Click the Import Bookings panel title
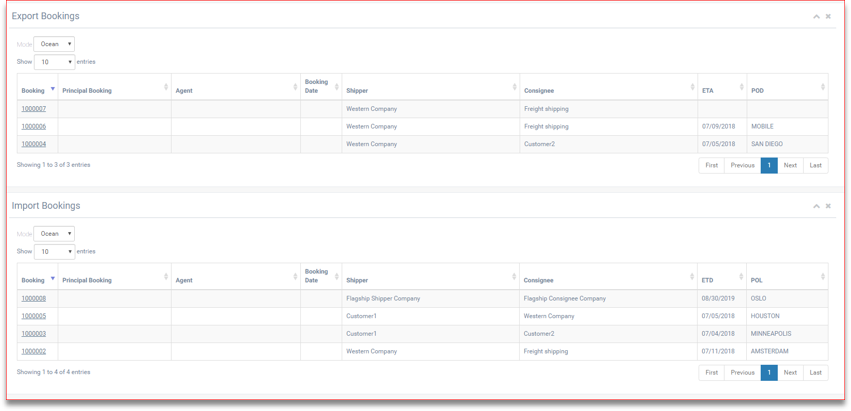 (46, 206)
